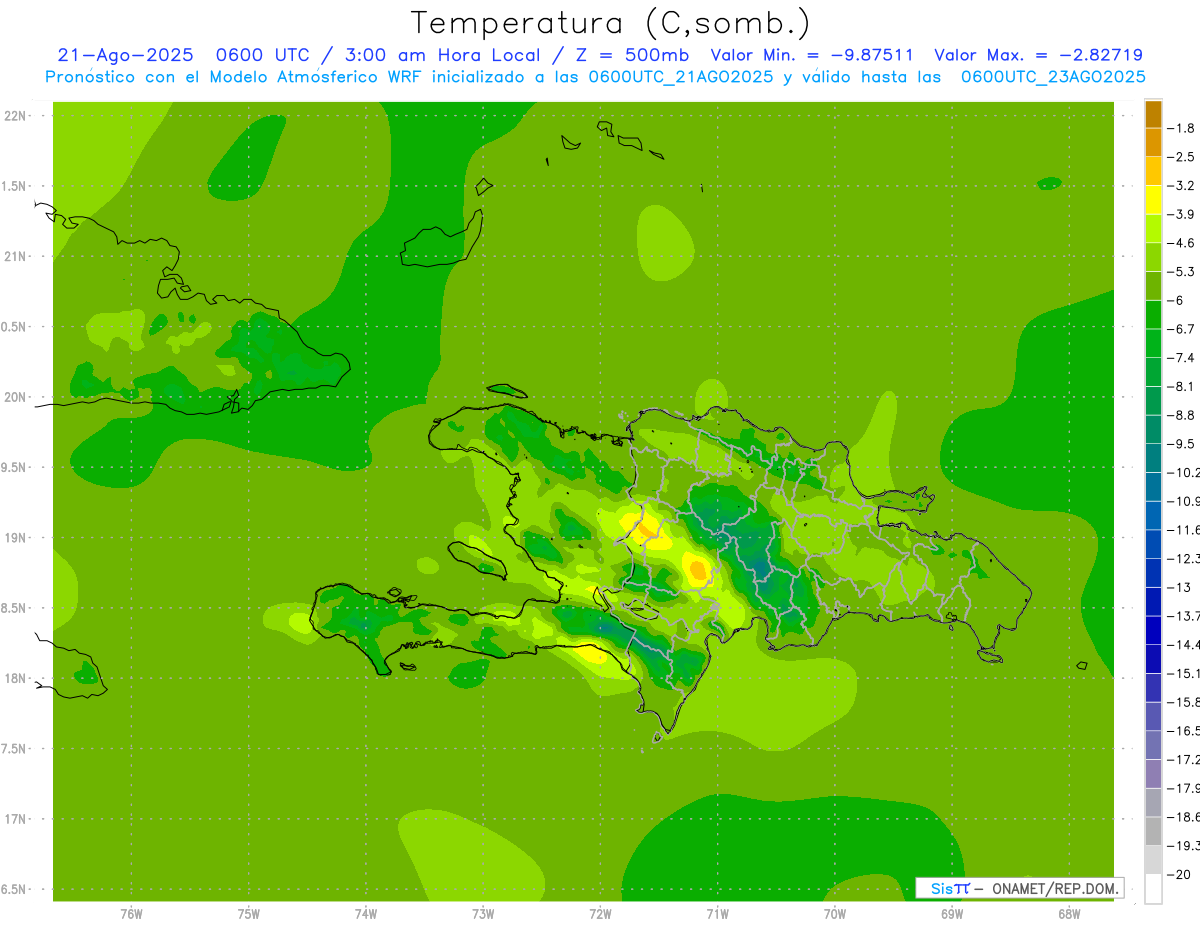Click the '70W' longitude label
The image size is (1200, 927).
click(x=835, y=914)
